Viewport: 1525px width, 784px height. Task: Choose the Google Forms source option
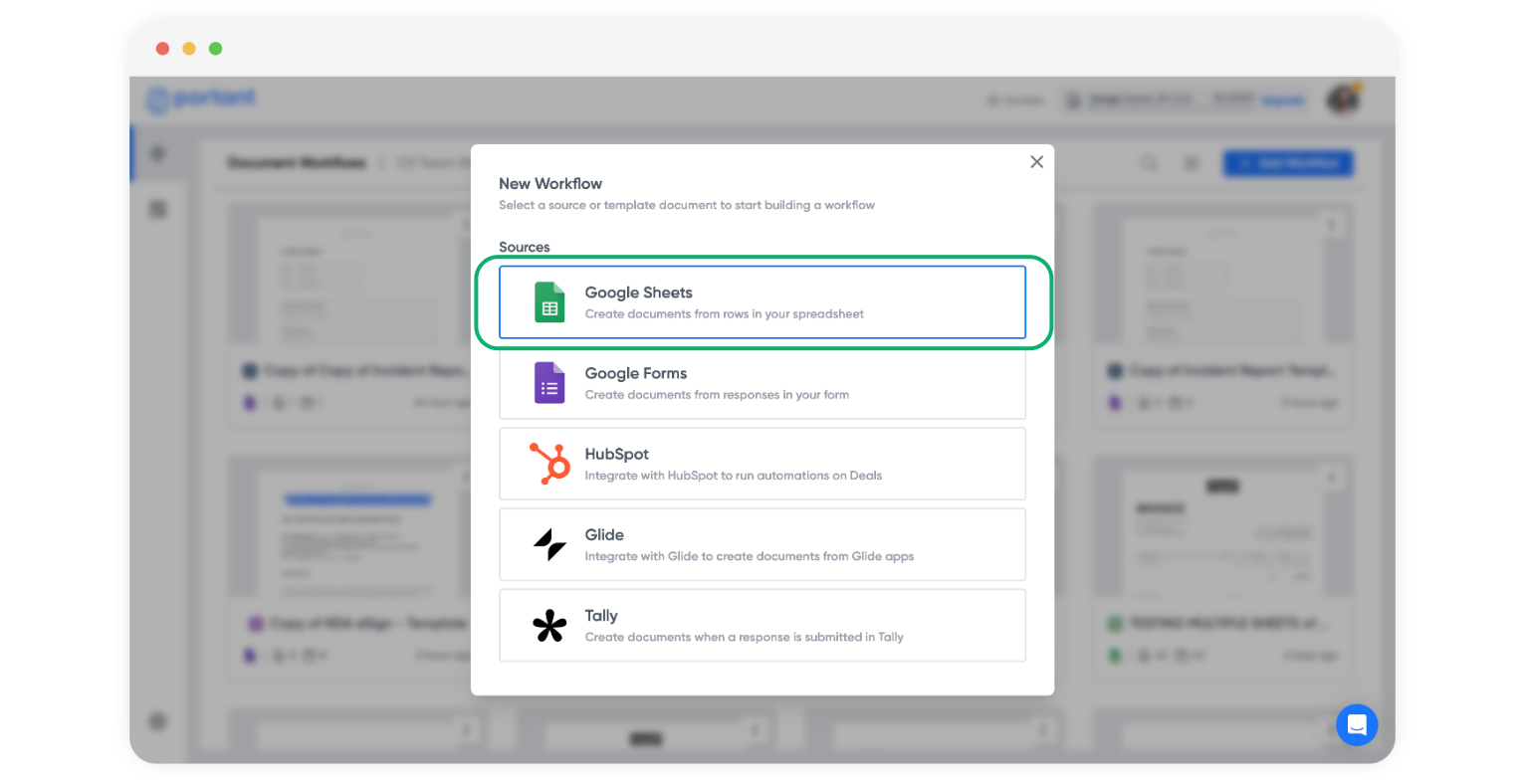pos(762,383)
